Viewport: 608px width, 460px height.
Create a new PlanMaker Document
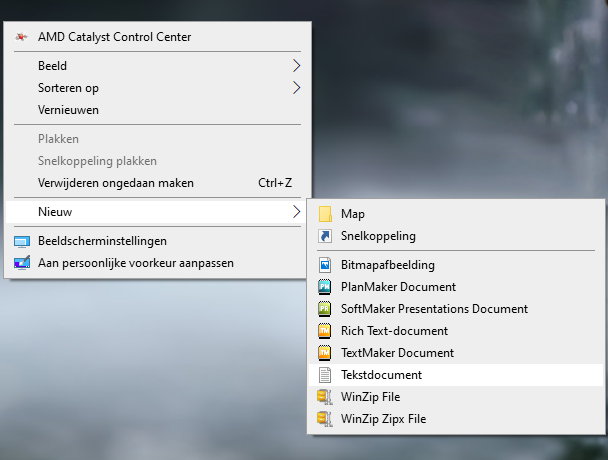pyautogui.click(x=397, y=287)
